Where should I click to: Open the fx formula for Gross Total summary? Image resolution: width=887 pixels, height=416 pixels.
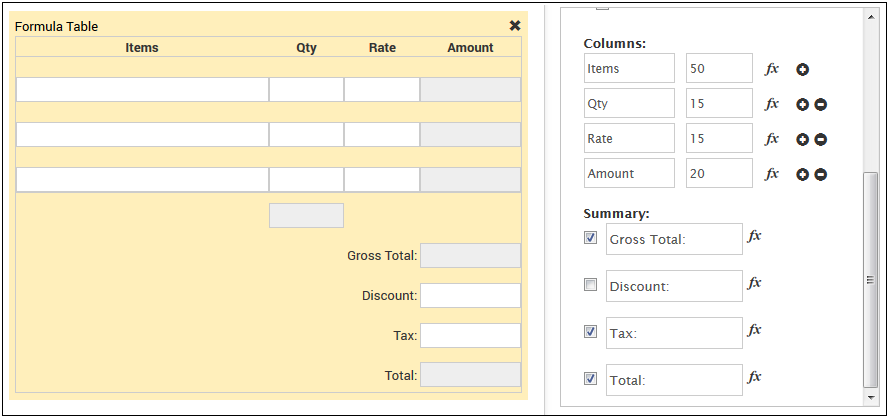(755, 236)
